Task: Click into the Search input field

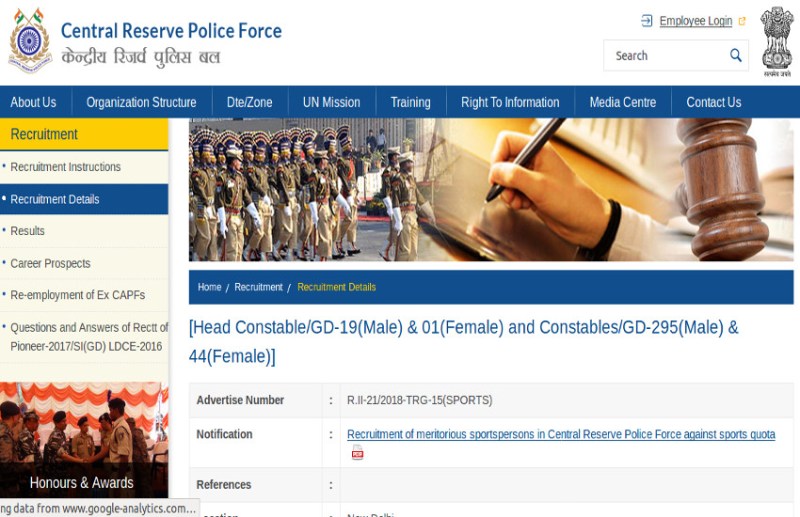Action: 665,56
